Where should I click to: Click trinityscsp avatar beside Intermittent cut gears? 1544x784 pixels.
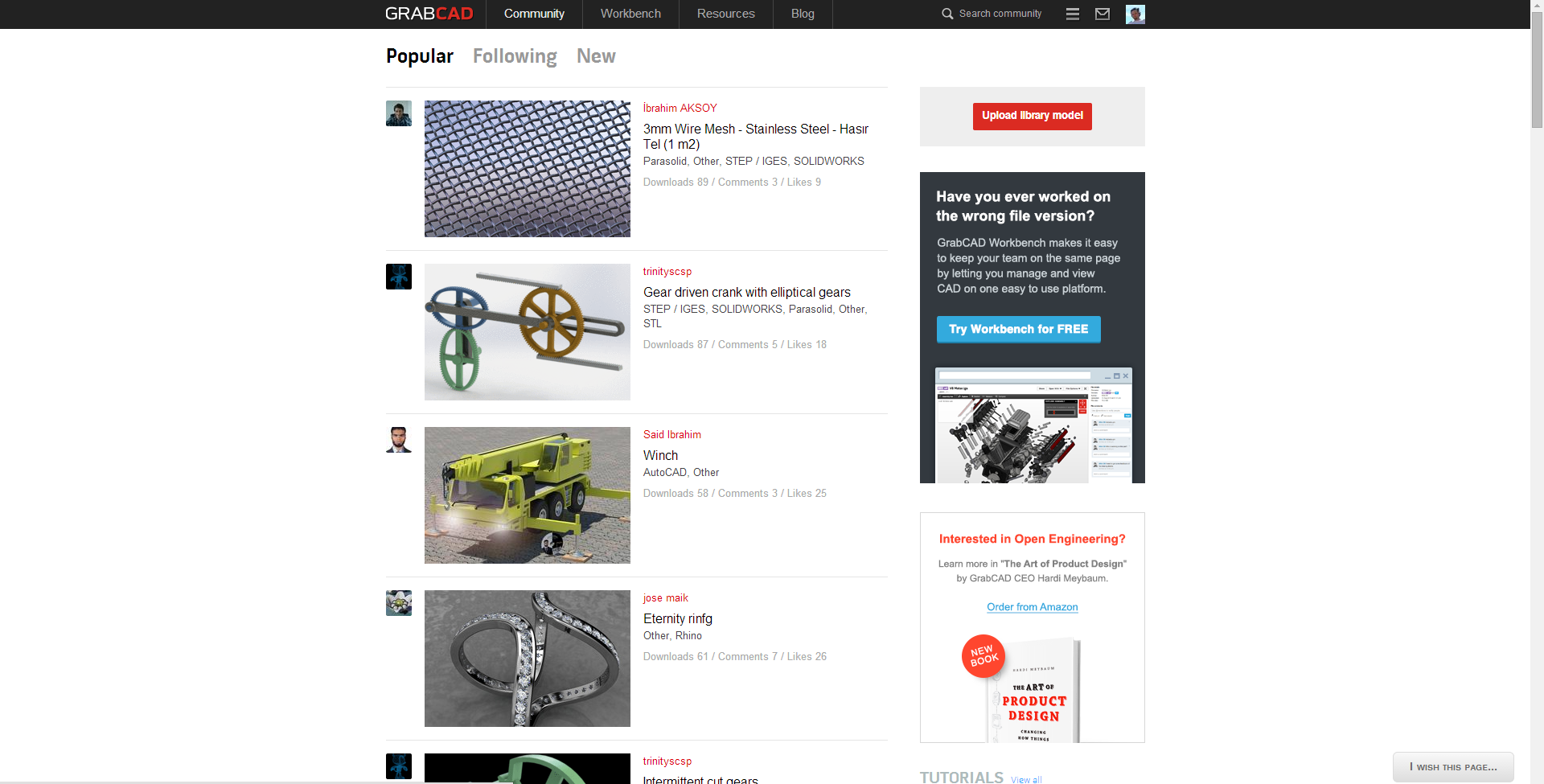(399, 766)
